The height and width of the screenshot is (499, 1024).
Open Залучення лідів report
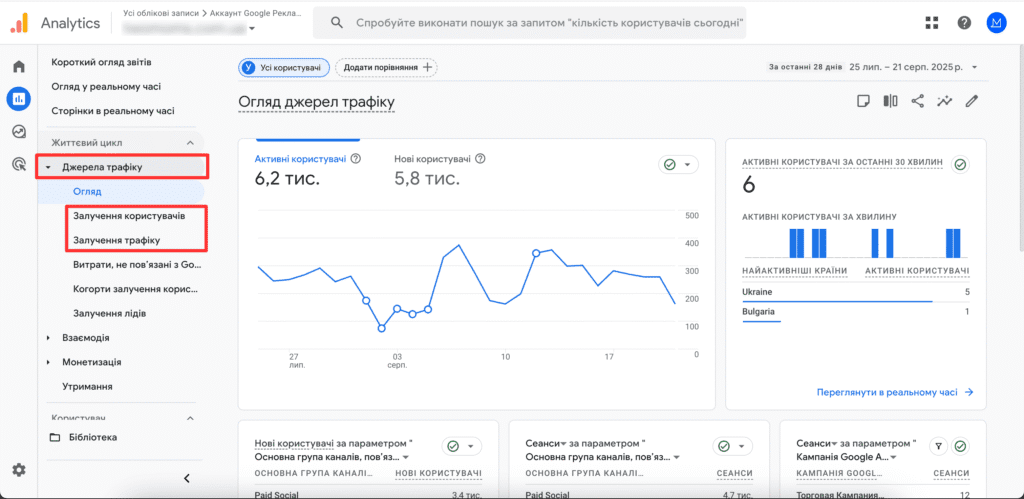pos(109,314)
